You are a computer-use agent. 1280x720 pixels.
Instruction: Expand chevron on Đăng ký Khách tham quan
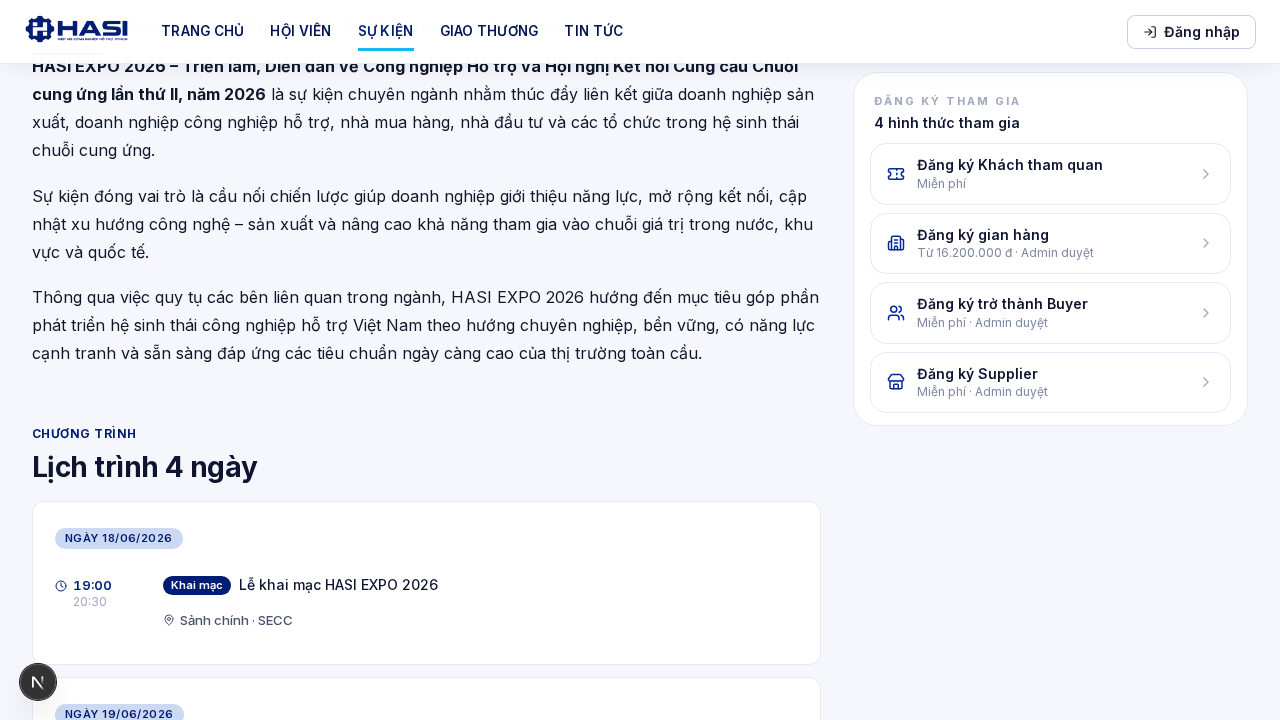pyautogui.click(x=1205, y=174)
